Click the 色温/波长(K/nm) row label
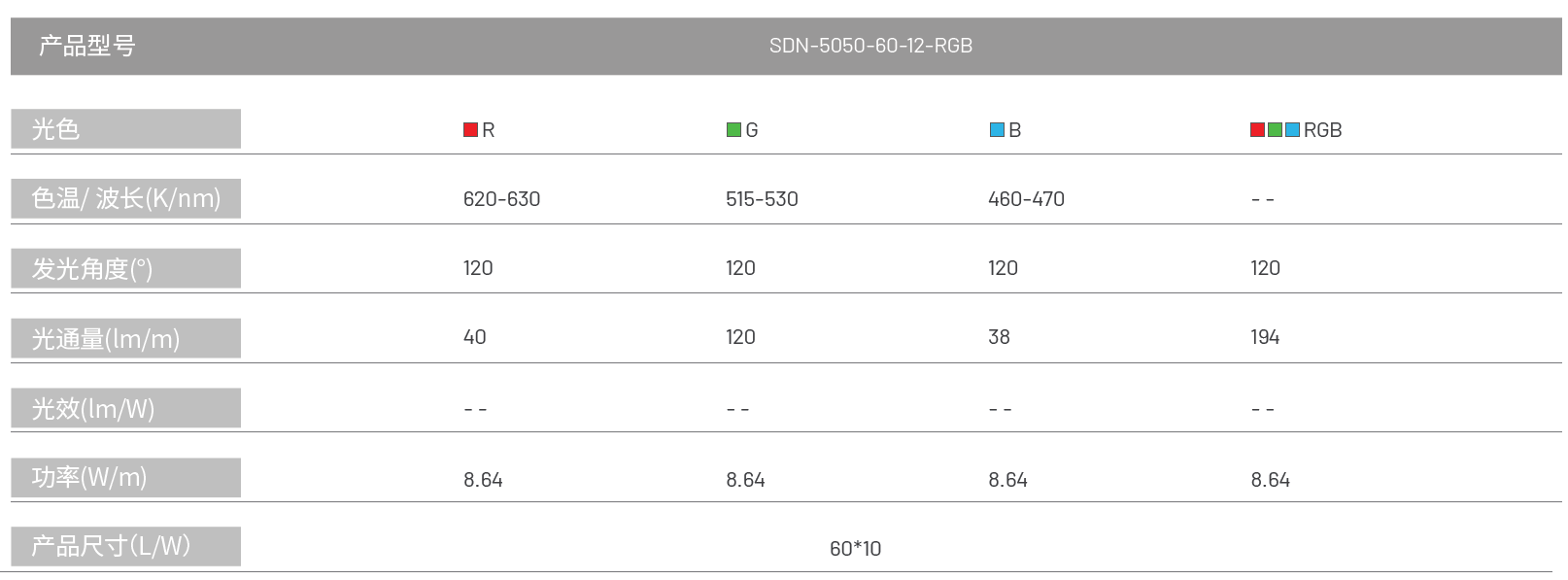This screenshot has height=580, width=1568. (125, 198)
